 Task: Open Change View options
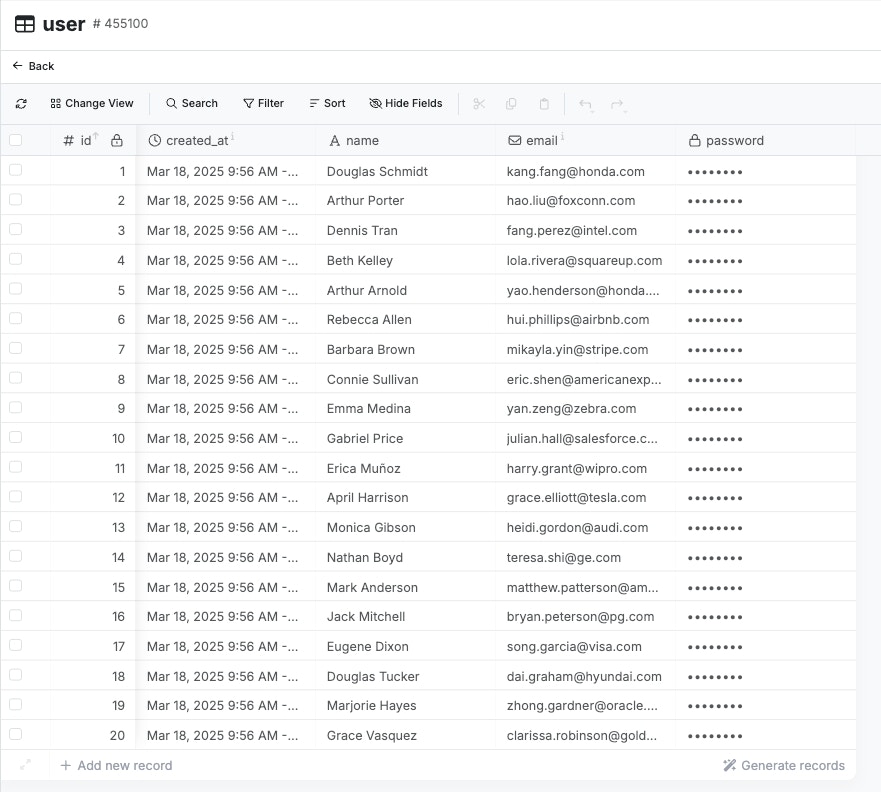coord(92,103)
